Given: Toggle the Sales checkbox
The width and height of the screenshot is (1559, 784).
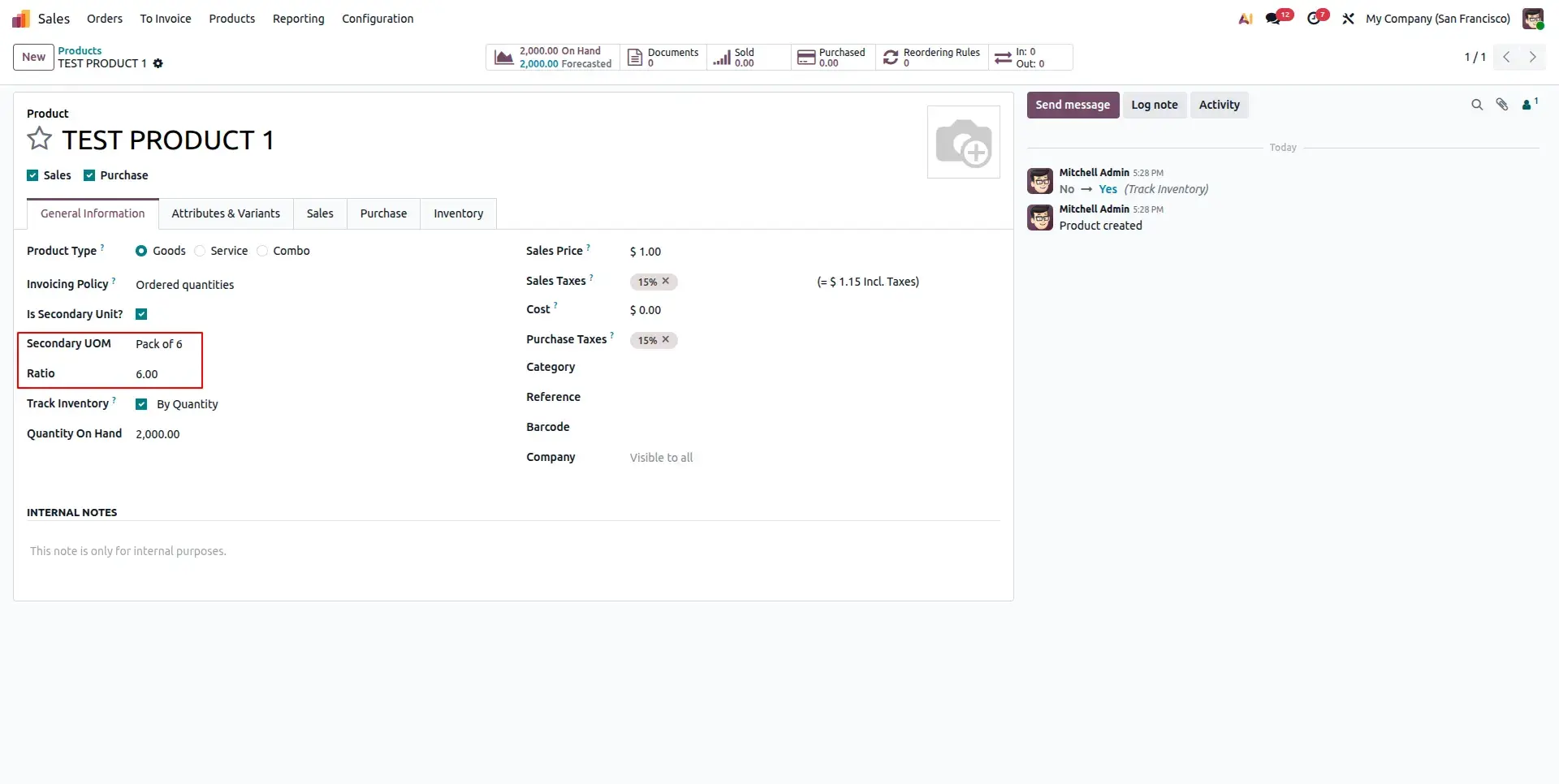Looking at the screenshot, I should pos(32,175).
